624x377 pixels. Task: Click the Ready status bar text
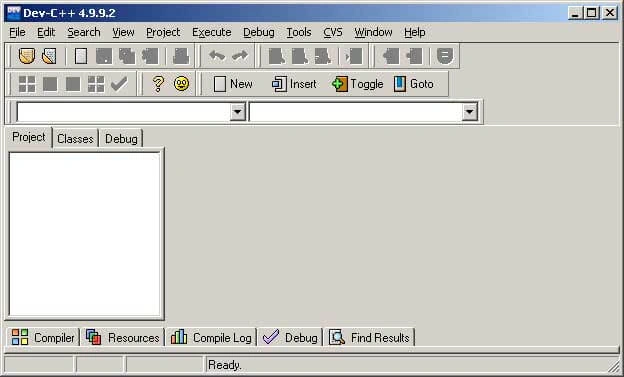point(224,365)
